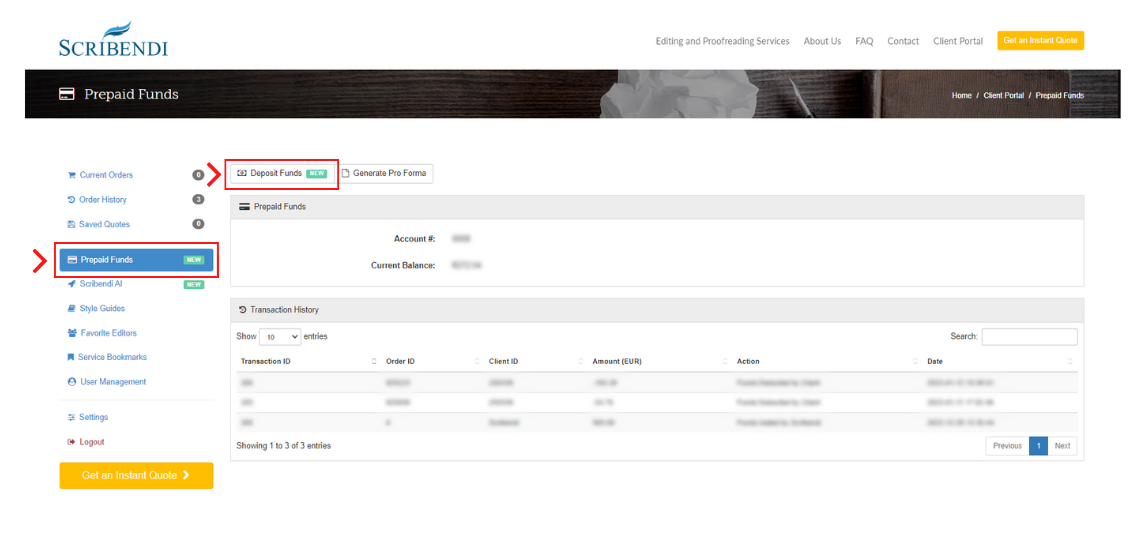Click the Saved Quotes count badge
The image size is (1131, 539).
point(198,224)
